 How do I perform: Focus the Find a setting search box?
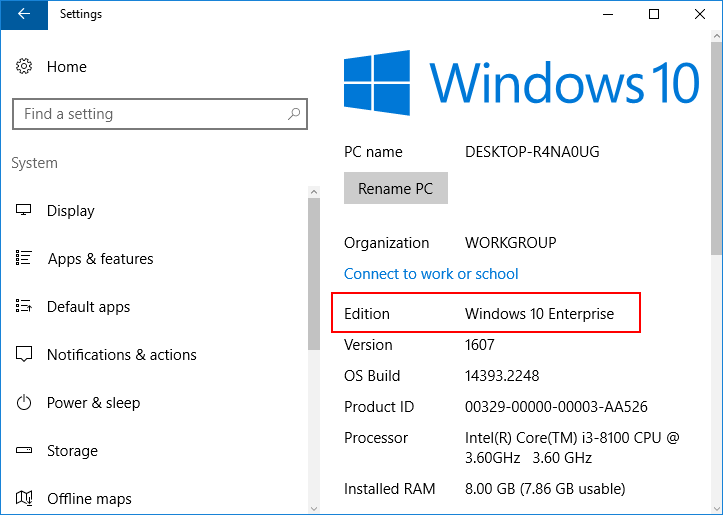(160, 113)
